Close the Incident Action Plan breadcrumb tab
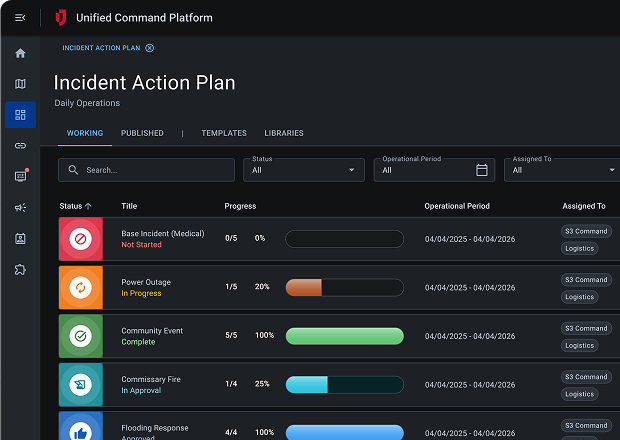 tap(150, 48)
